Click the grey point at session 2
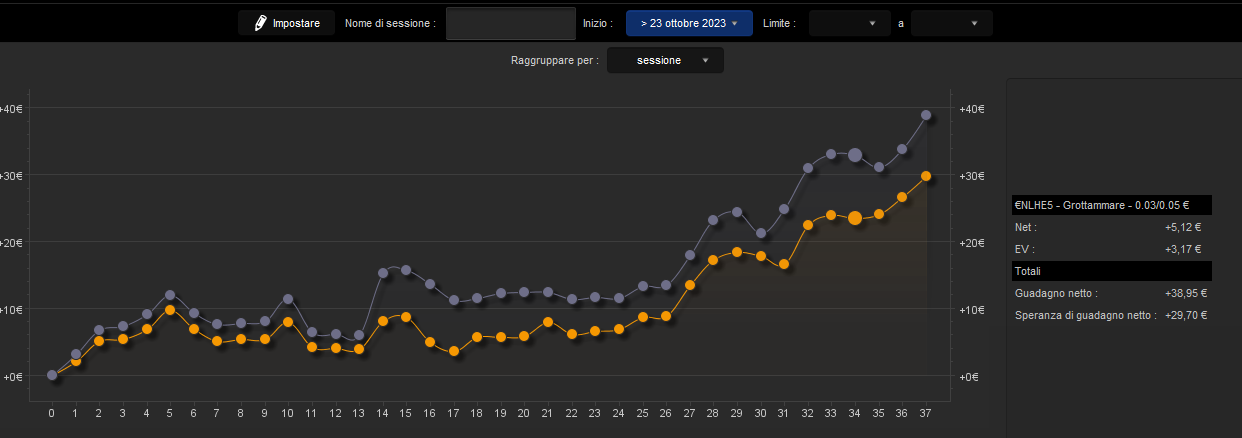Image resolution: width=1242 pixels, height=438 pixels. (x=99, y=329)
